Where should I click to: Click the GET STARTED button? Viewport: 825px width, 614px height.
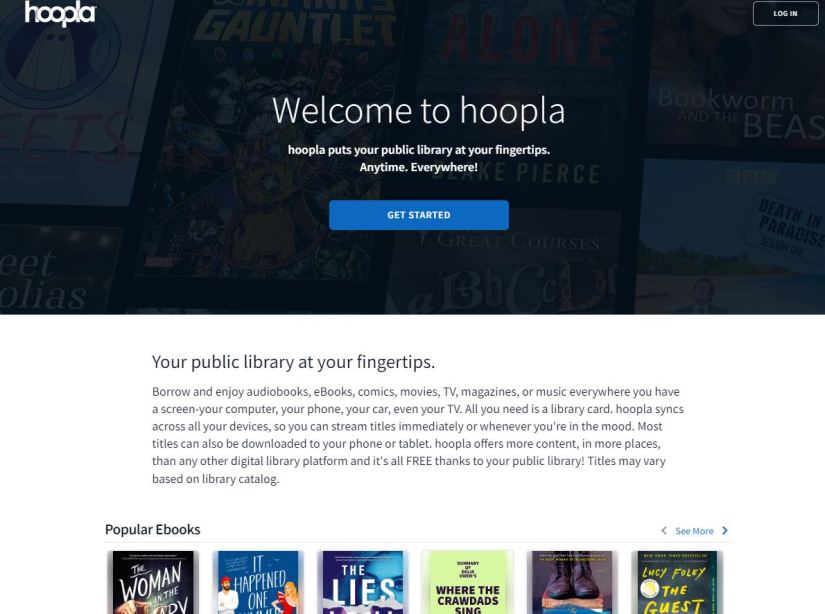tap(419, 215)
